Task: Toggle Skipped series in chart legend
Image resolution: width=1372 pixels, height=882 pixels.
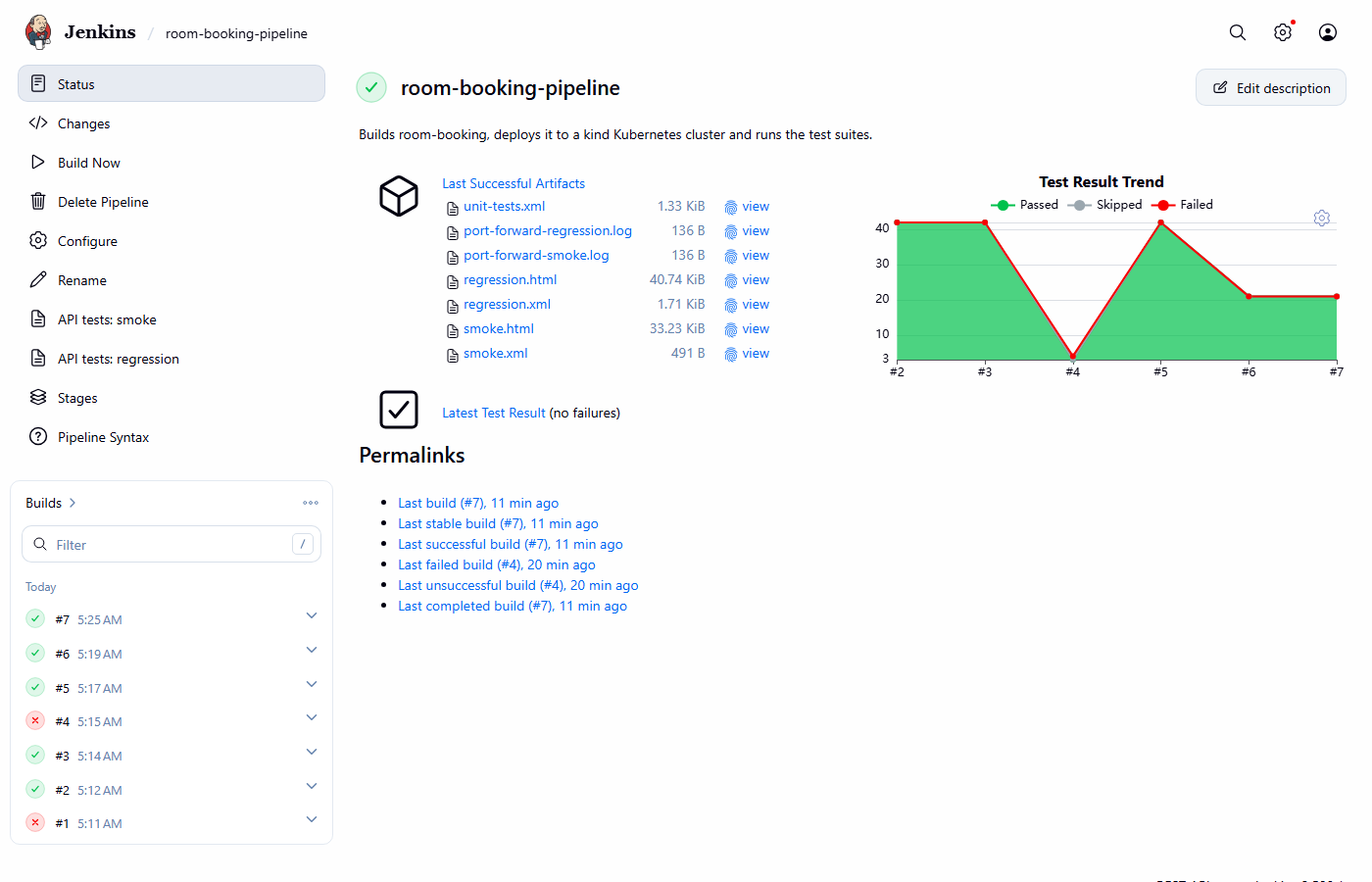Action: tap(1105, 205)
